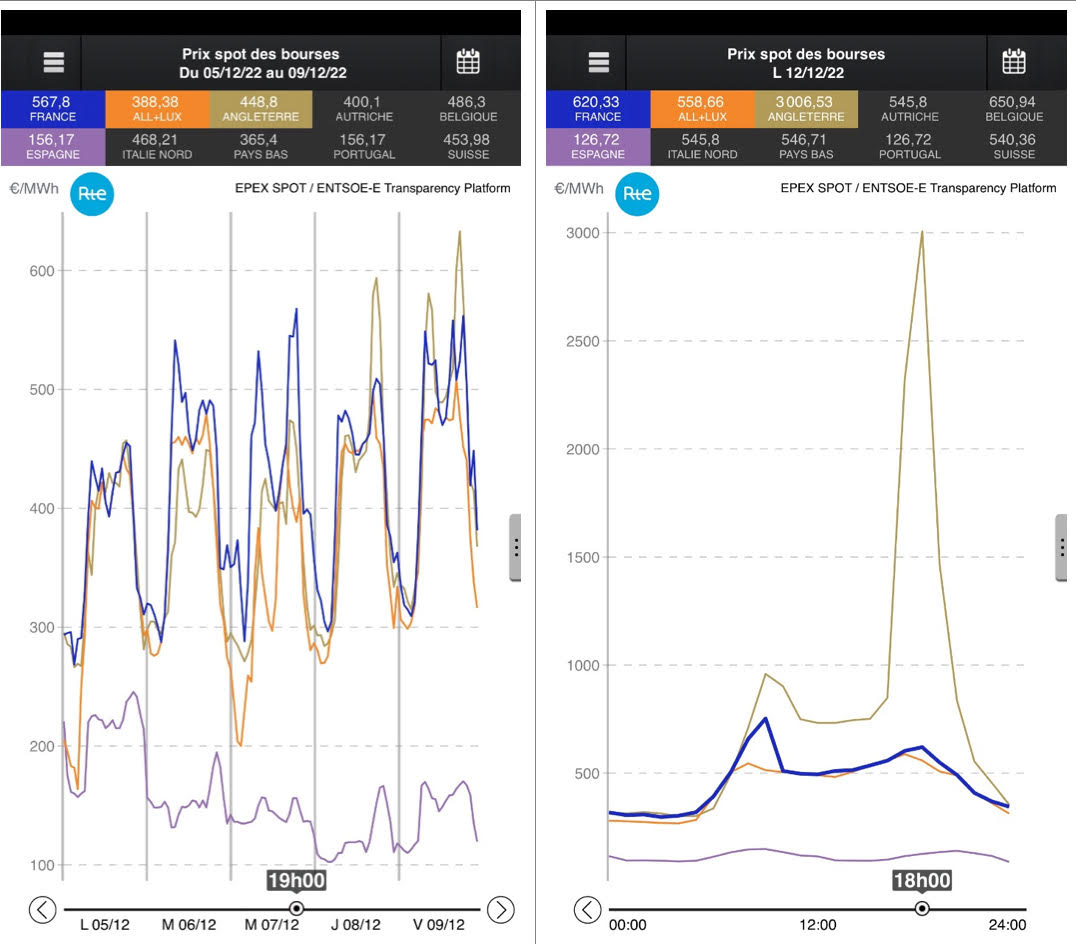
Task: Click the Rte logo above the weekly chart
Action: coord(92,194)
